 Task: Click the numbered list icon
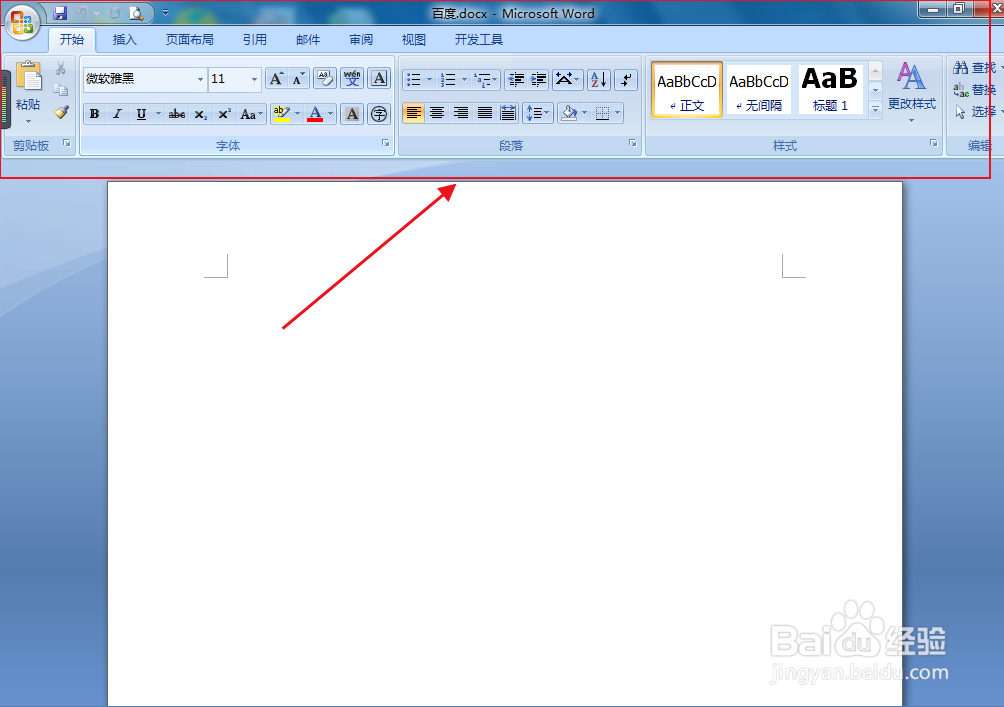coord(448,79)
